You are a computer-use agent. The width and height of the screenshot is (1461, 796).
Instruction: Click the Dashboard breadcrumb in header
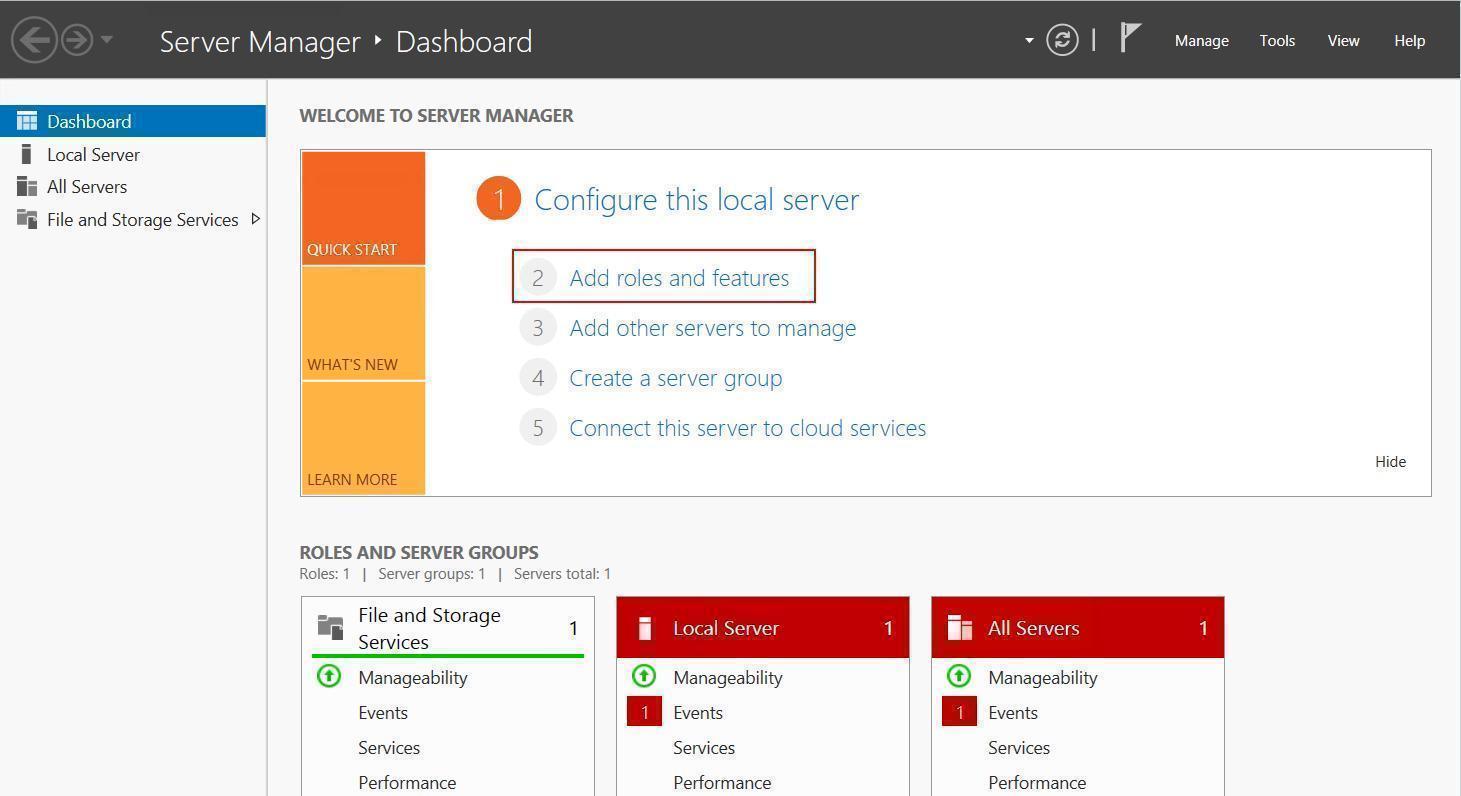[x=464, y=41]
